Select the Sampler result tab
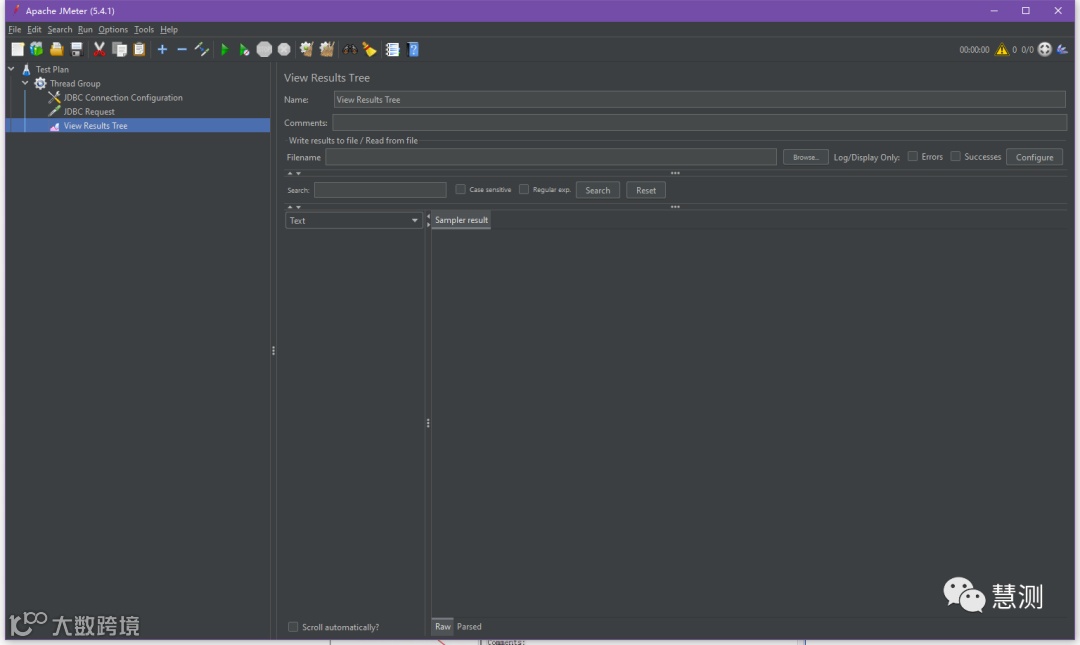Screen dimensions: 1080x645 click(461, 220)
